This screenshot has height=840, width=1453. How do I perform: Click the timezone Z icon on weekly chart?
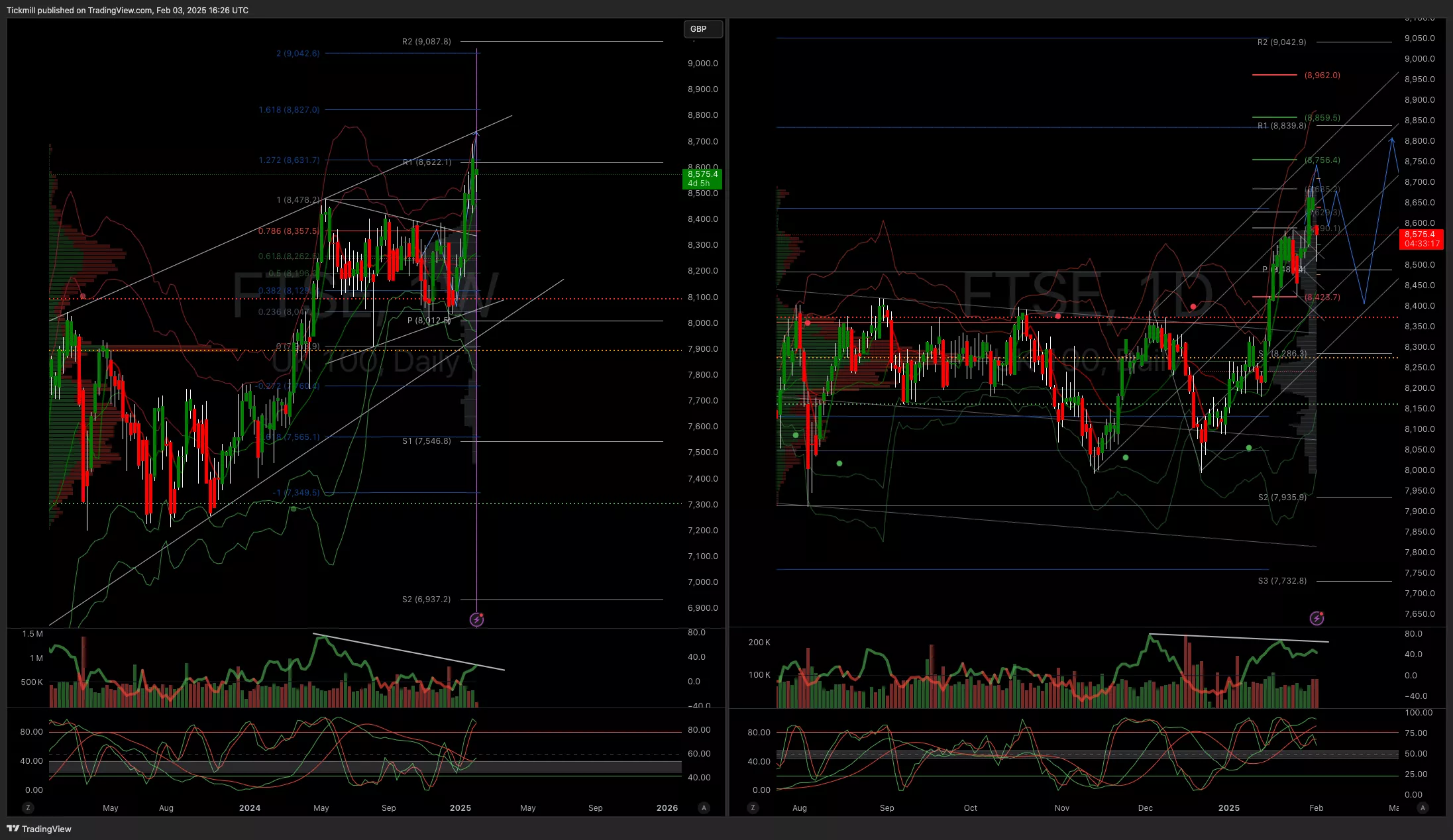tap(27, 808)
